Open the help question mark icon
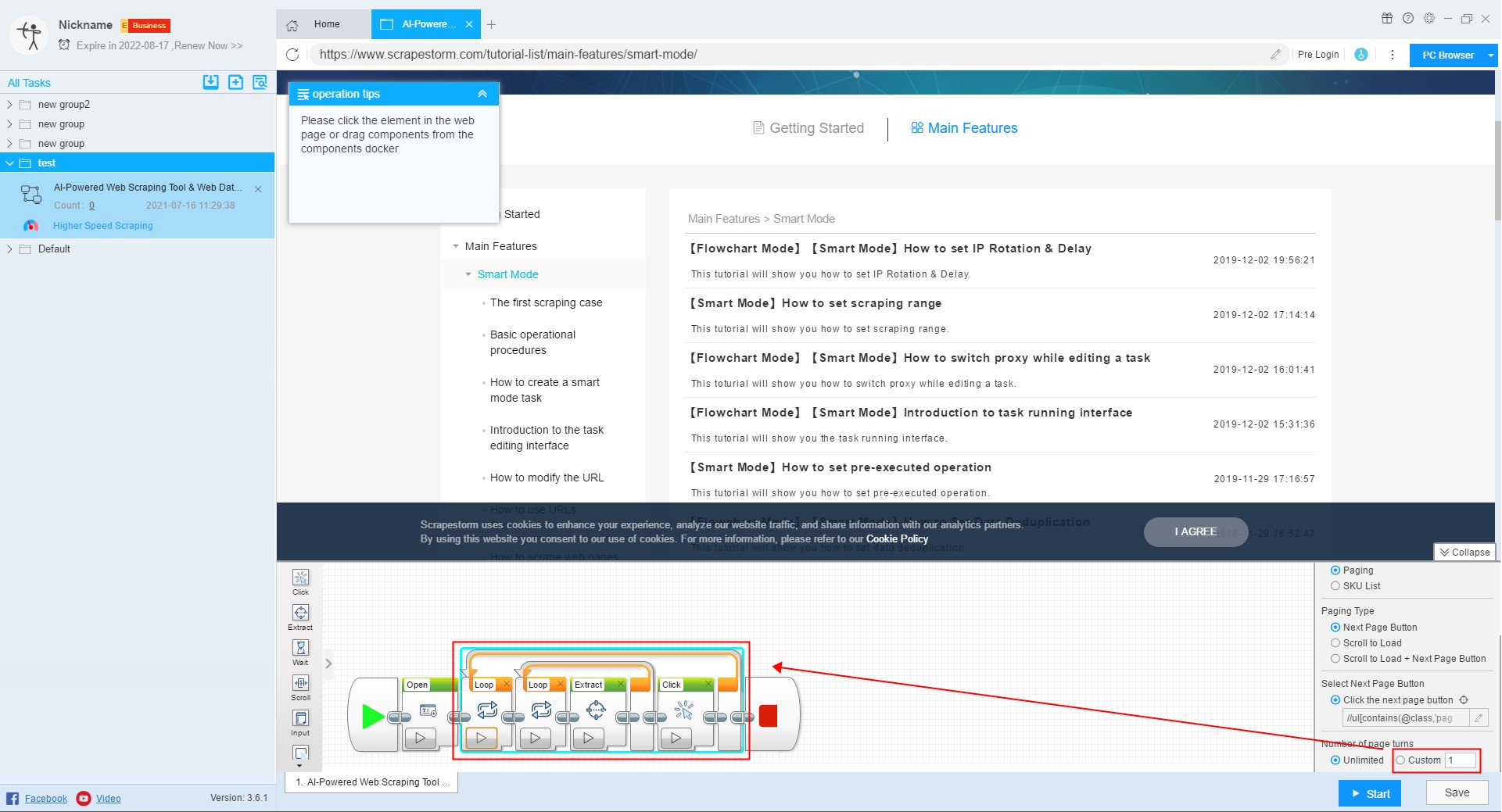Viewport: 1502px width, 812px height. coord(1408,18)
